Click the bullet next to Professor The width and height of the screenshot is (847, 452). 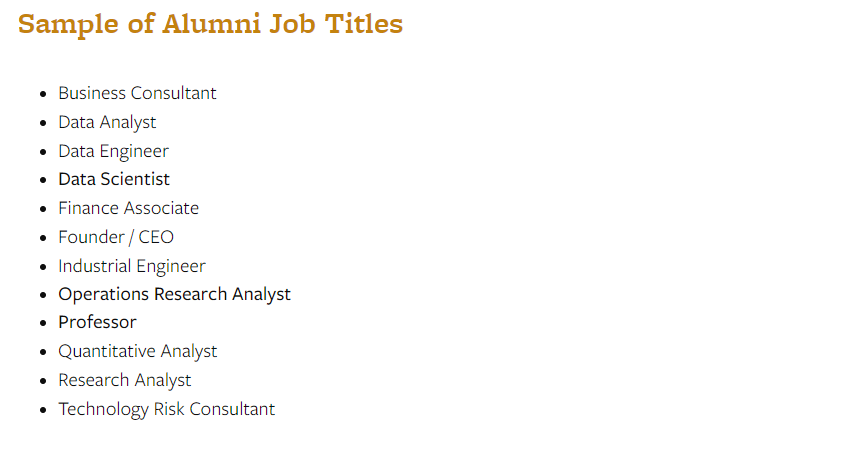[x=43, y=323]
